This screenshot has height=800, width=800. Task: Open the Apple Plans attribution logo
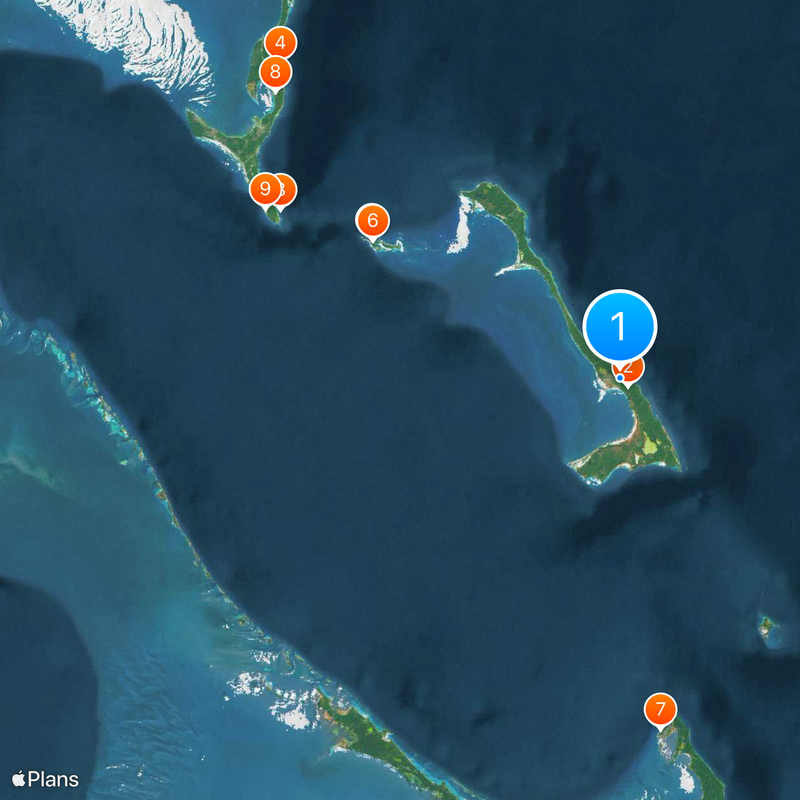coord(45,780)
